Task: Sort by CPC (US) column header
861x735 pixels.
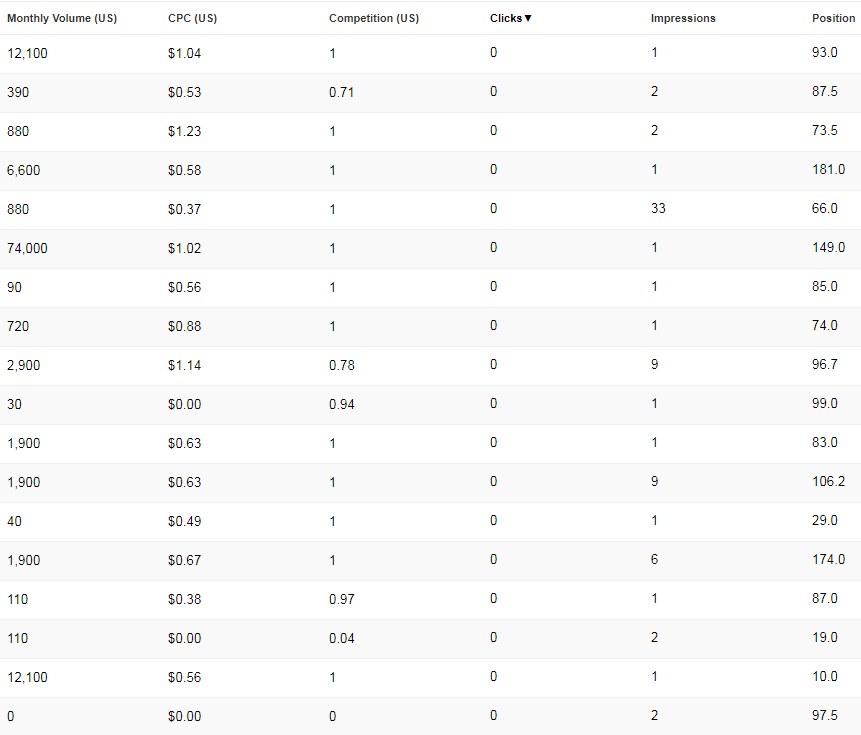Action: [x=192, y=18]
